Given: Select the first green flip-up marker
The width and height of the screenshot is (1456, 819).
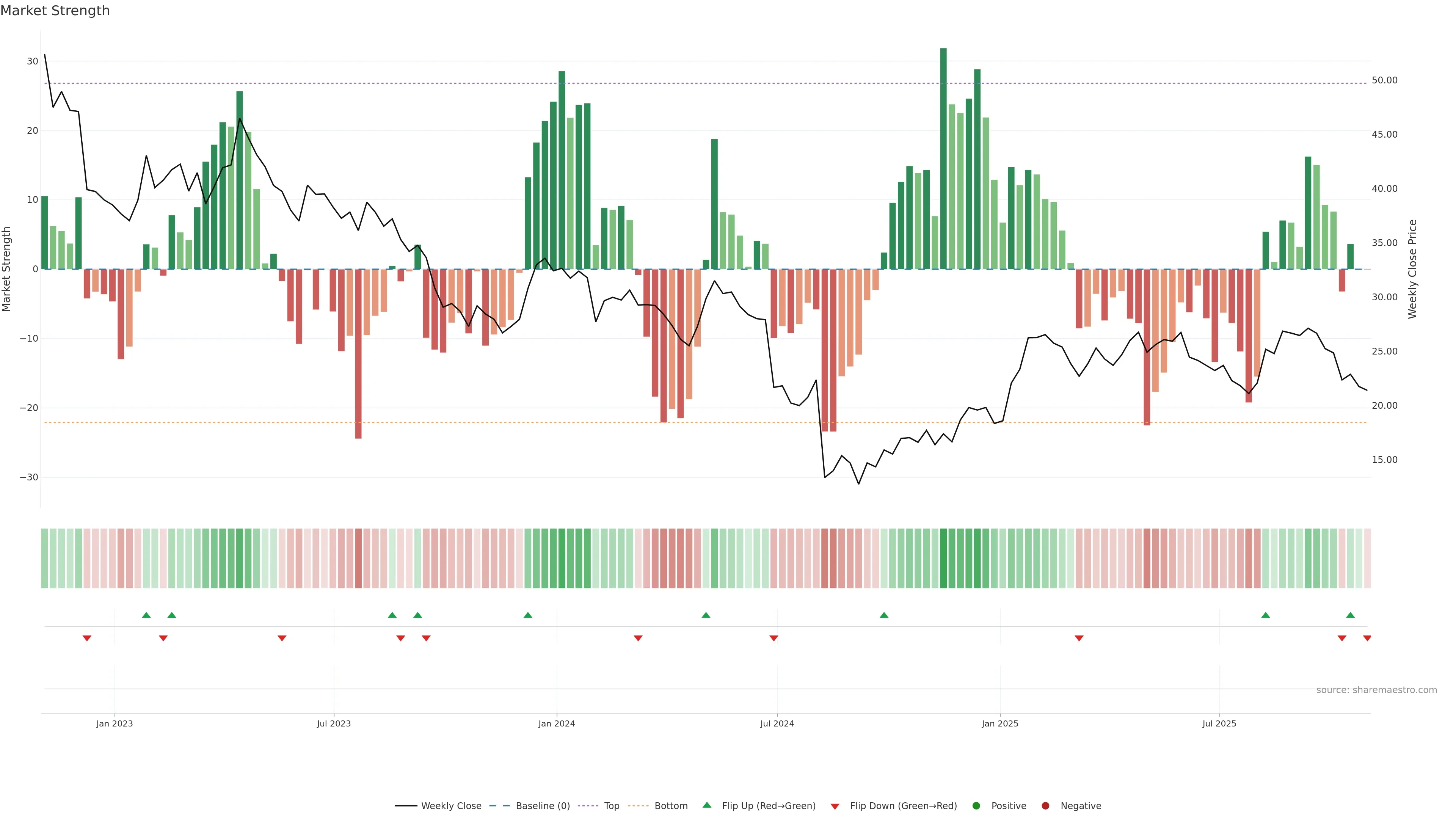Looking at the screenshot, I should (x=146, y=615).
